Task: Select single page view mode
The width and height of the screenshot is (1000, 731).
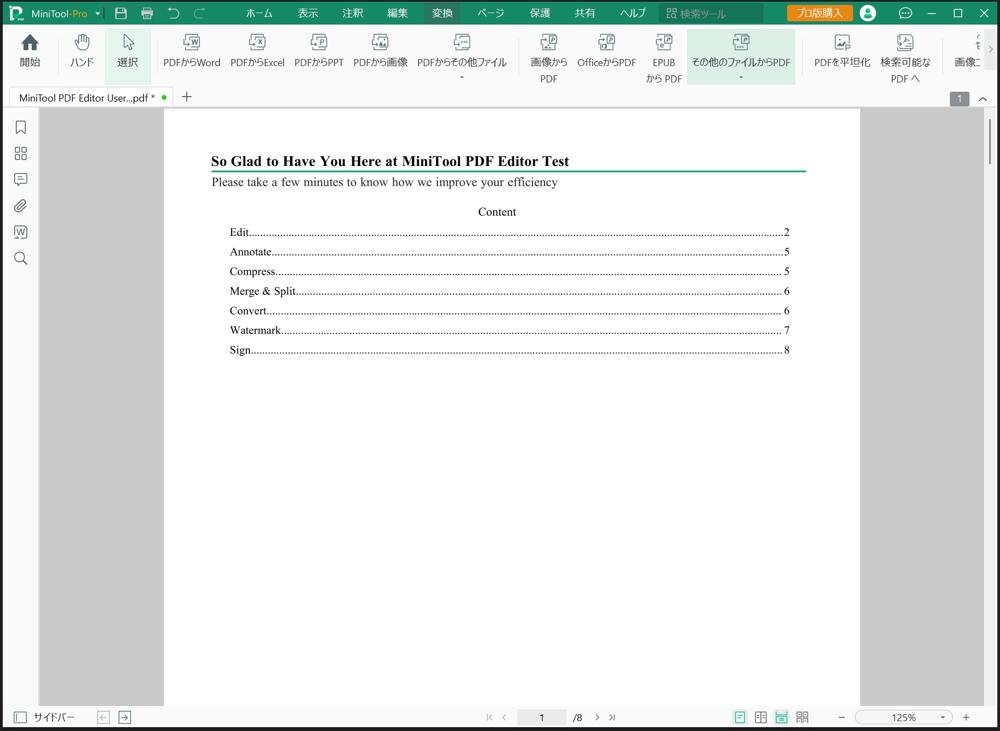Action: tap(740, 717)
